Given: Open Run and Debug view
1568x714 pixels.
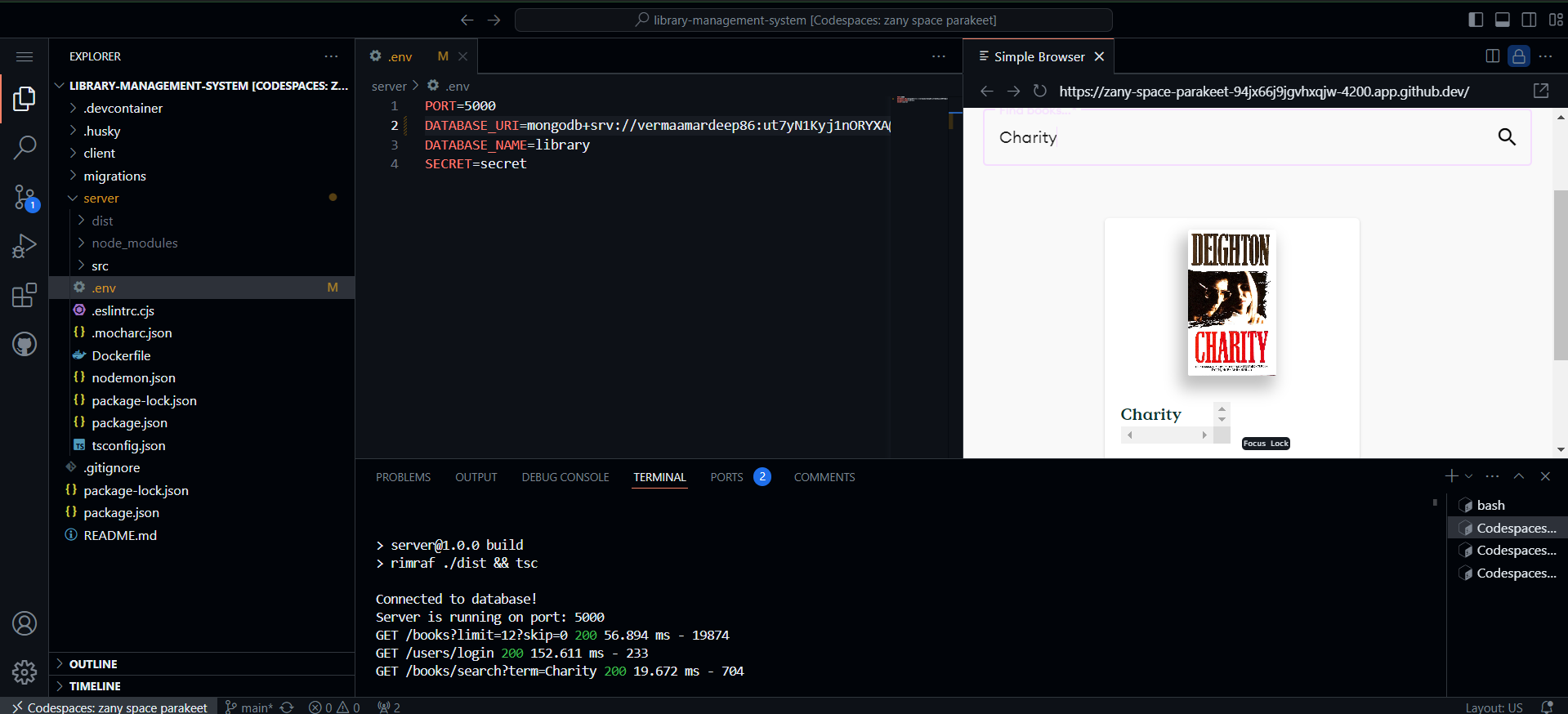Looking at the screenshot, I should [x=25, y=246].
